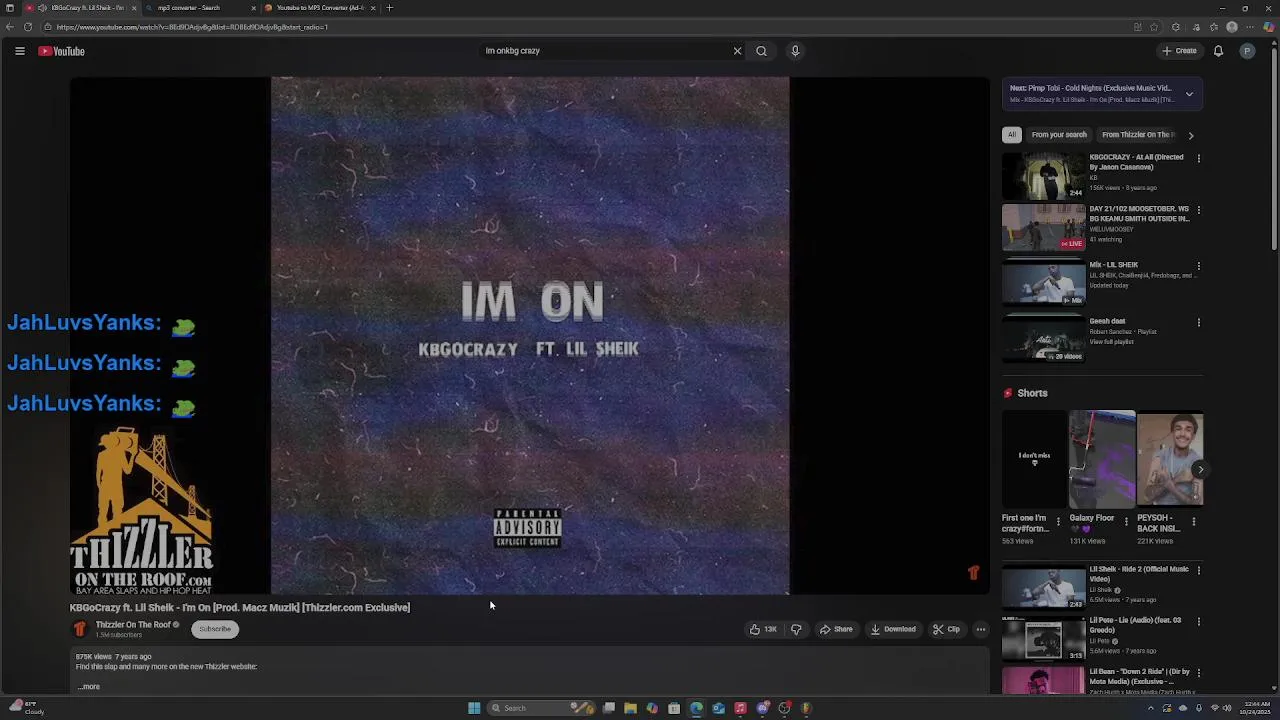This screenshot has width=1280, height=720.
Task: Reload the page
Action: click(28, 27)
